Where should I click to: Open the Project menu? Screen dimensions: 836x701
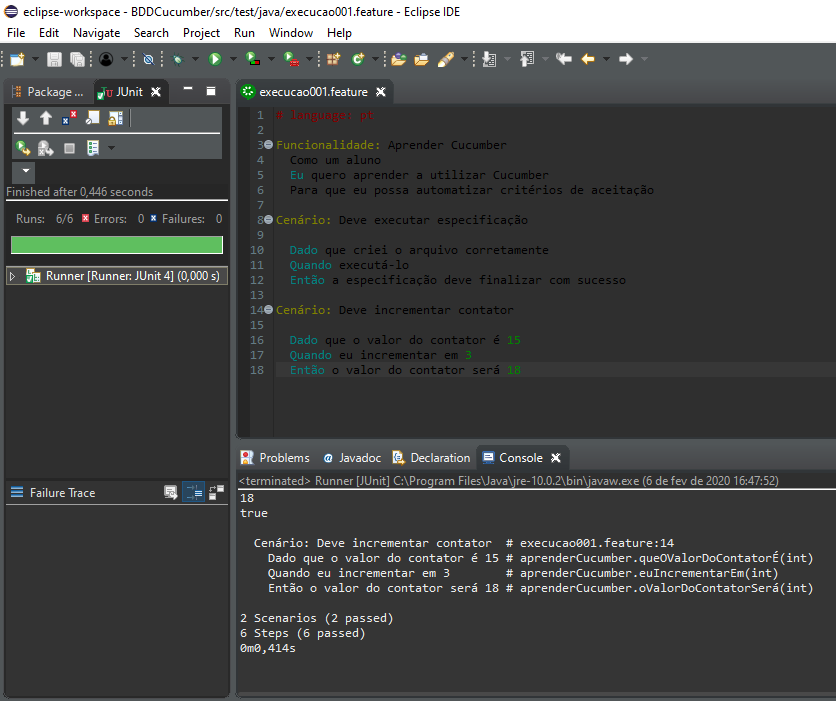(x=201, y=33)
